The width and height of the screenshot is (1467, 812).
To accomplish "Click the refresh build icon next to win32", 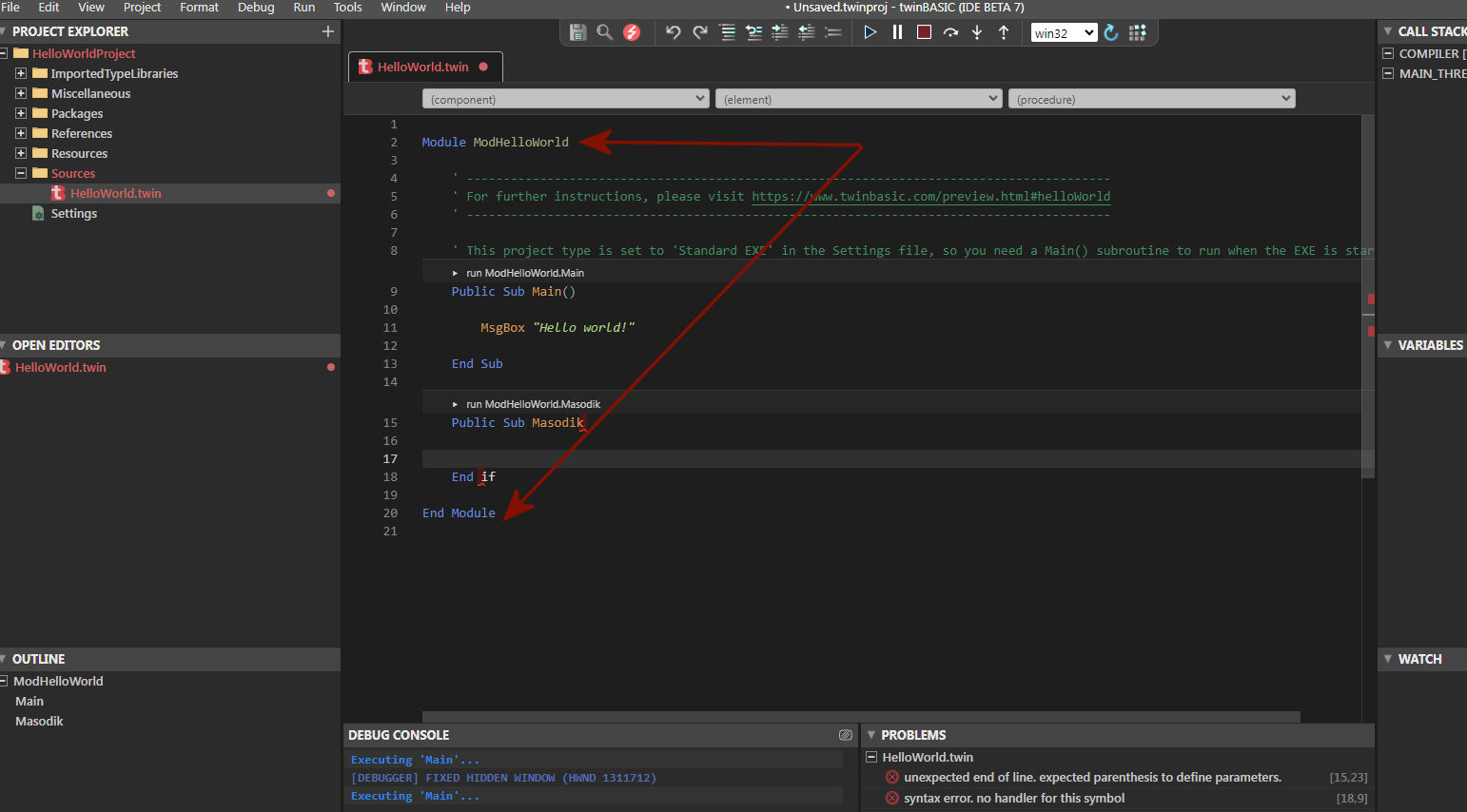I will pos(1111,31).
